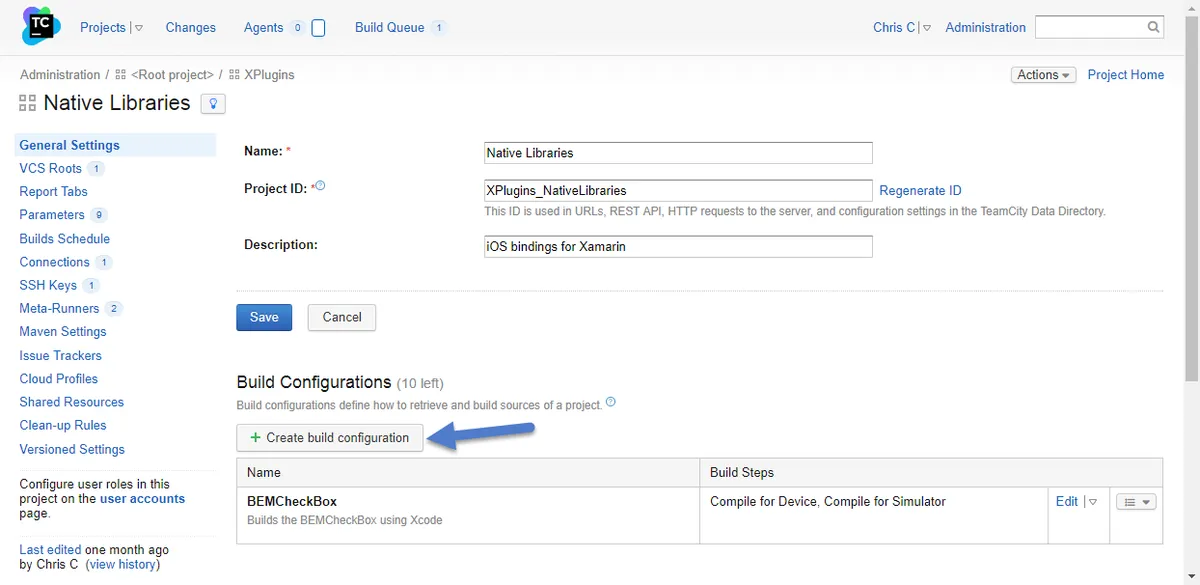
Task: Click the view history link
Action: pos(121,564)
